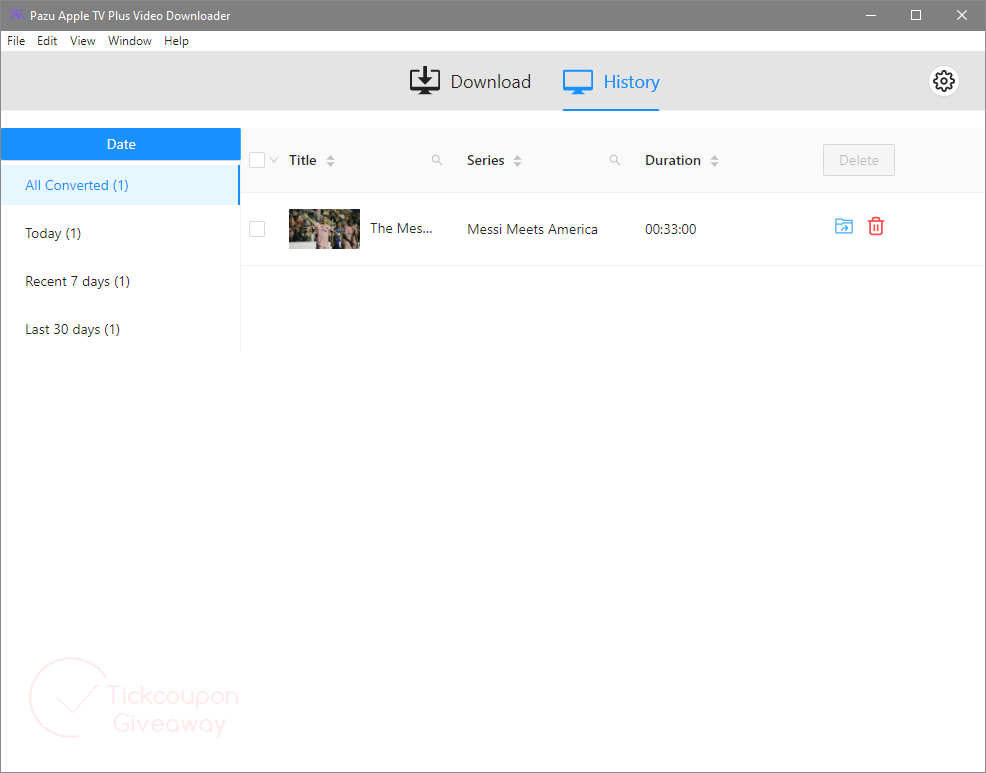
Task: Click the truncated title The Mes...
Action: [401, 228]
